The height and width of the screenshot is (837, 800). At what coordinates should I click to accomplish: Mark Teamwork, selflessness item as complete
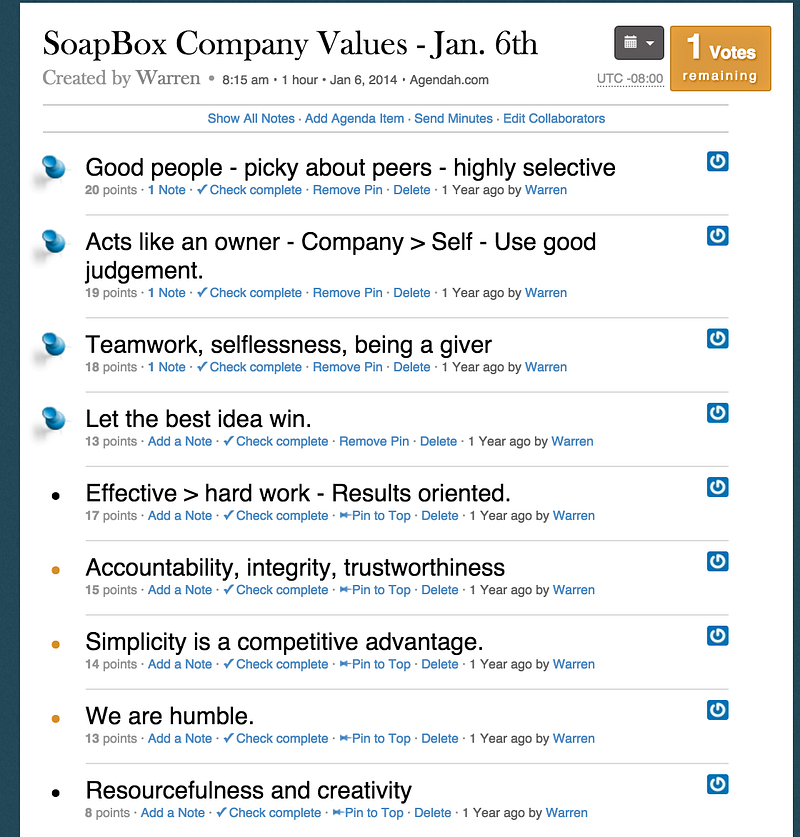pos(249,367)
